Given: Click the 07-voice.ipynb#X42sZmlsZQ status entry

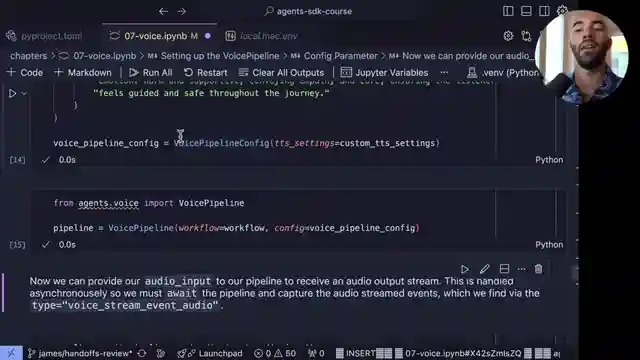Looking at the screenshot, I should pos(463,353).
